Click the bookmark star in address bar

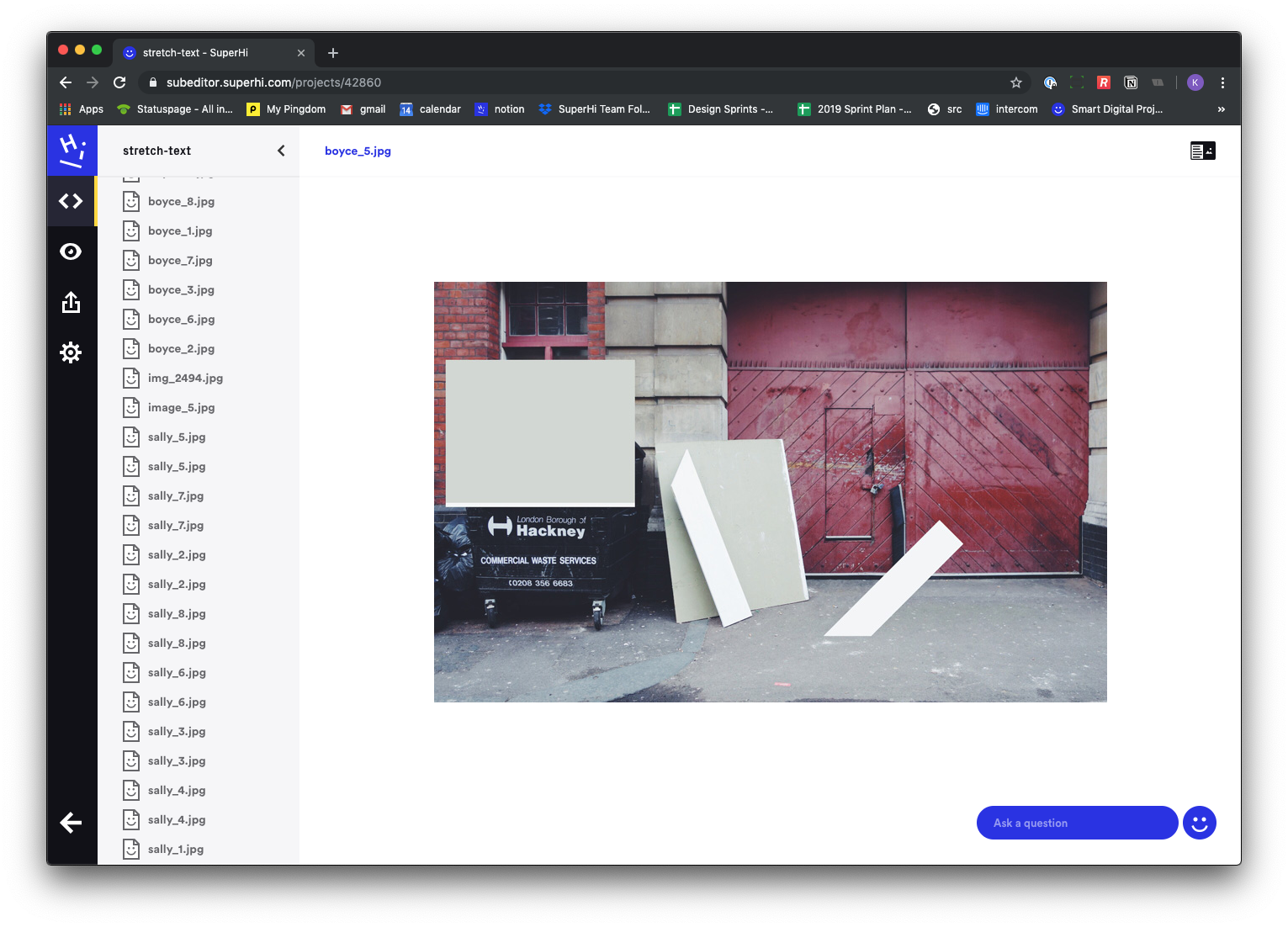pos(1016,82)
